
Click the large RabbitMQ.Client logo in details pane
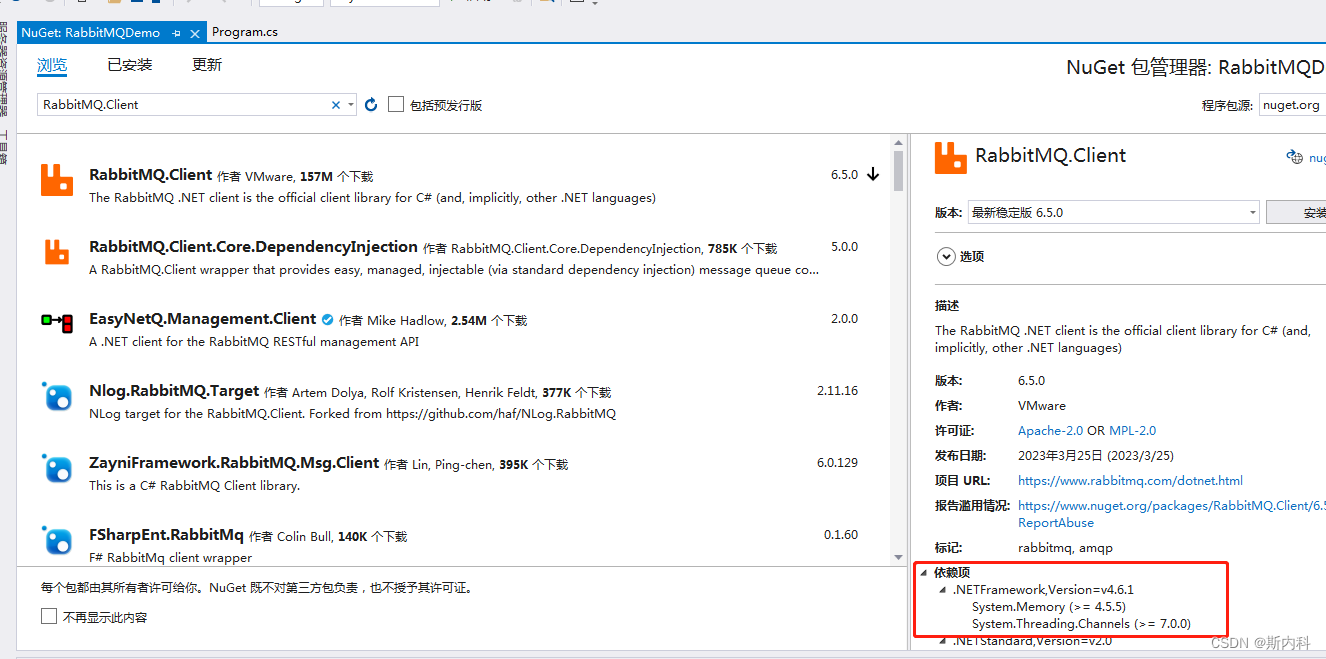coord(951,158)
